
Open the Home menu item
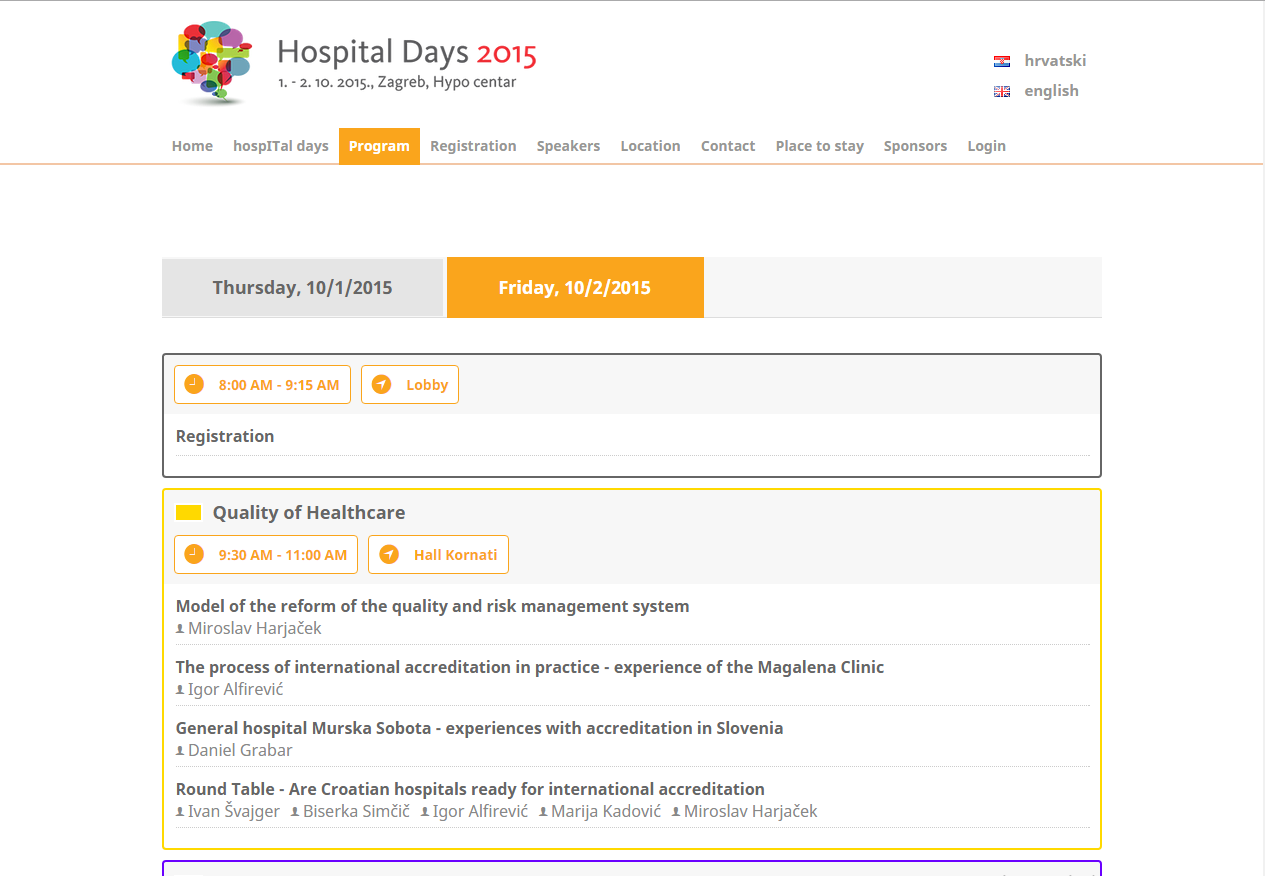[192, 146]
